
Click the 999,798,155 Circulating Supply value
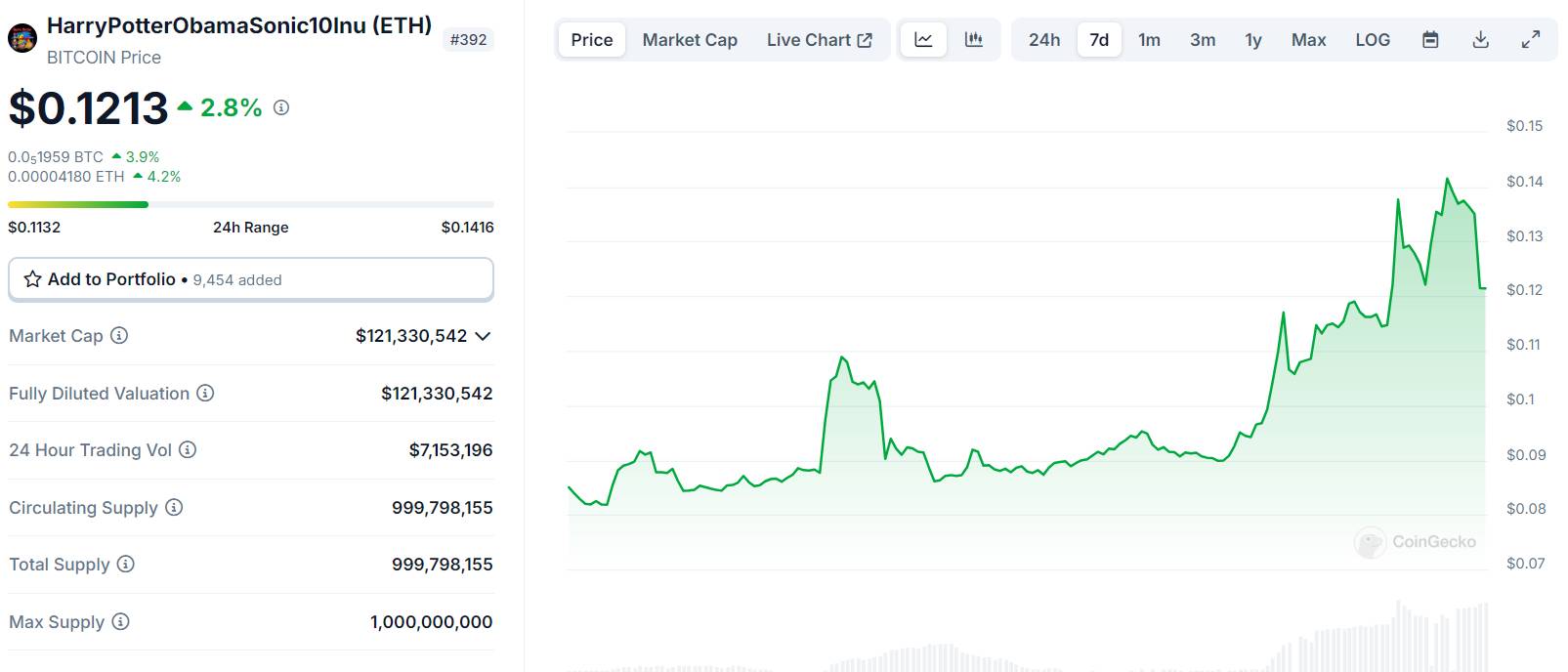[x=443, y=508]
